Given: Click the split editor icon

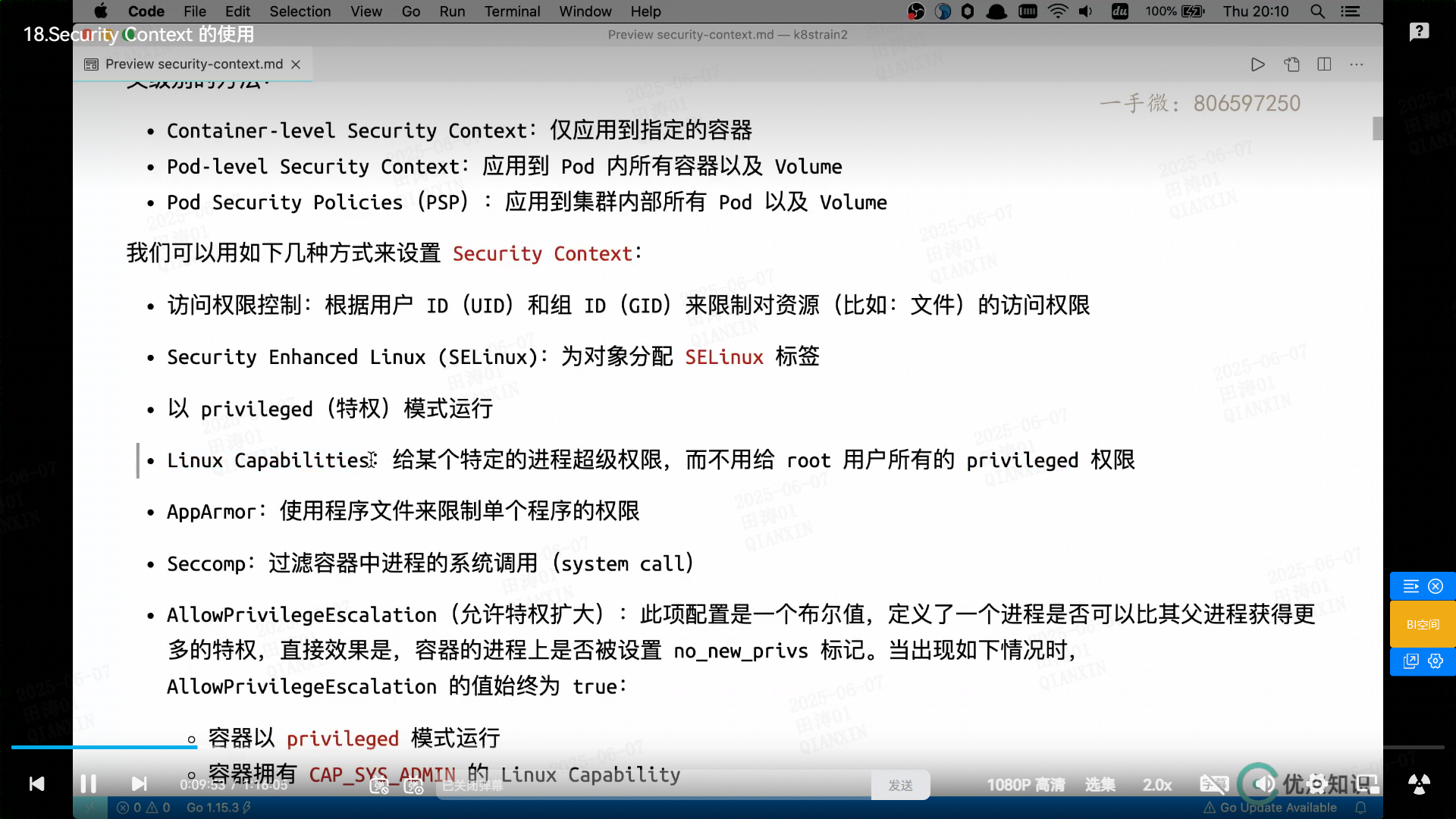Looking at the screenshot, I should [1324, 64].
